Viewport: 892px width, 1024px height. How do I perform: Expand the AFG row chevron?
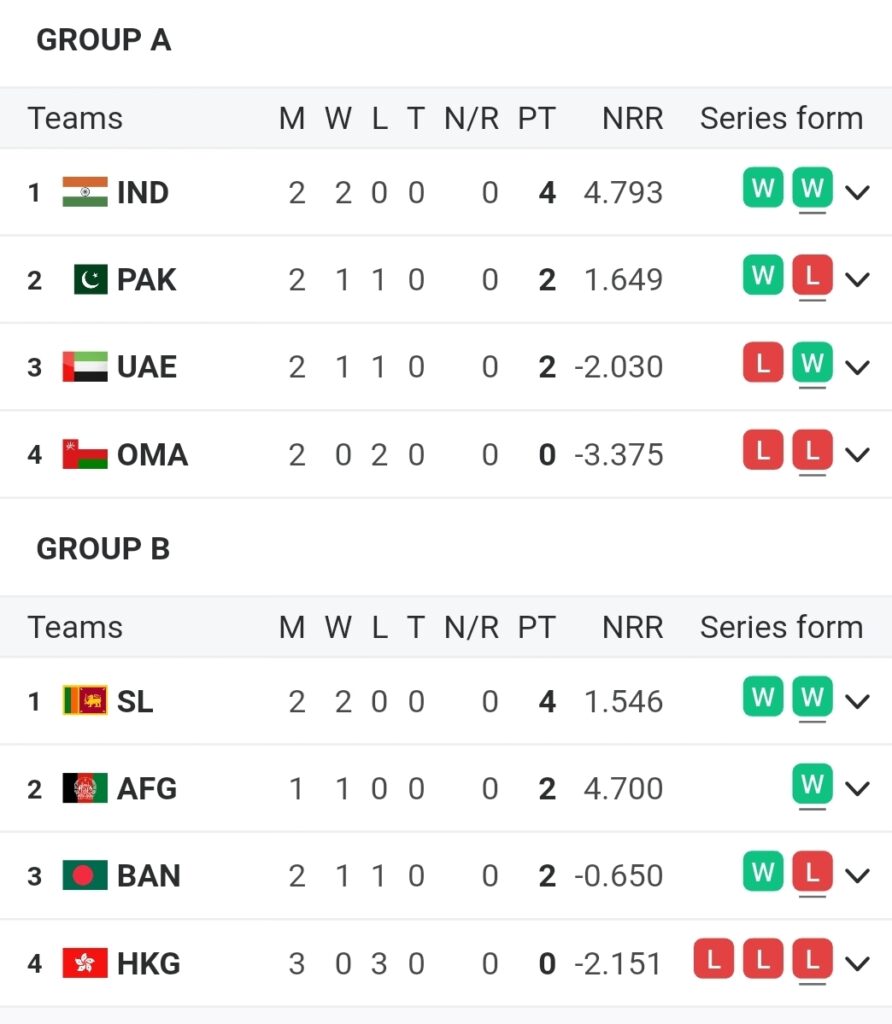coord(857,789)
